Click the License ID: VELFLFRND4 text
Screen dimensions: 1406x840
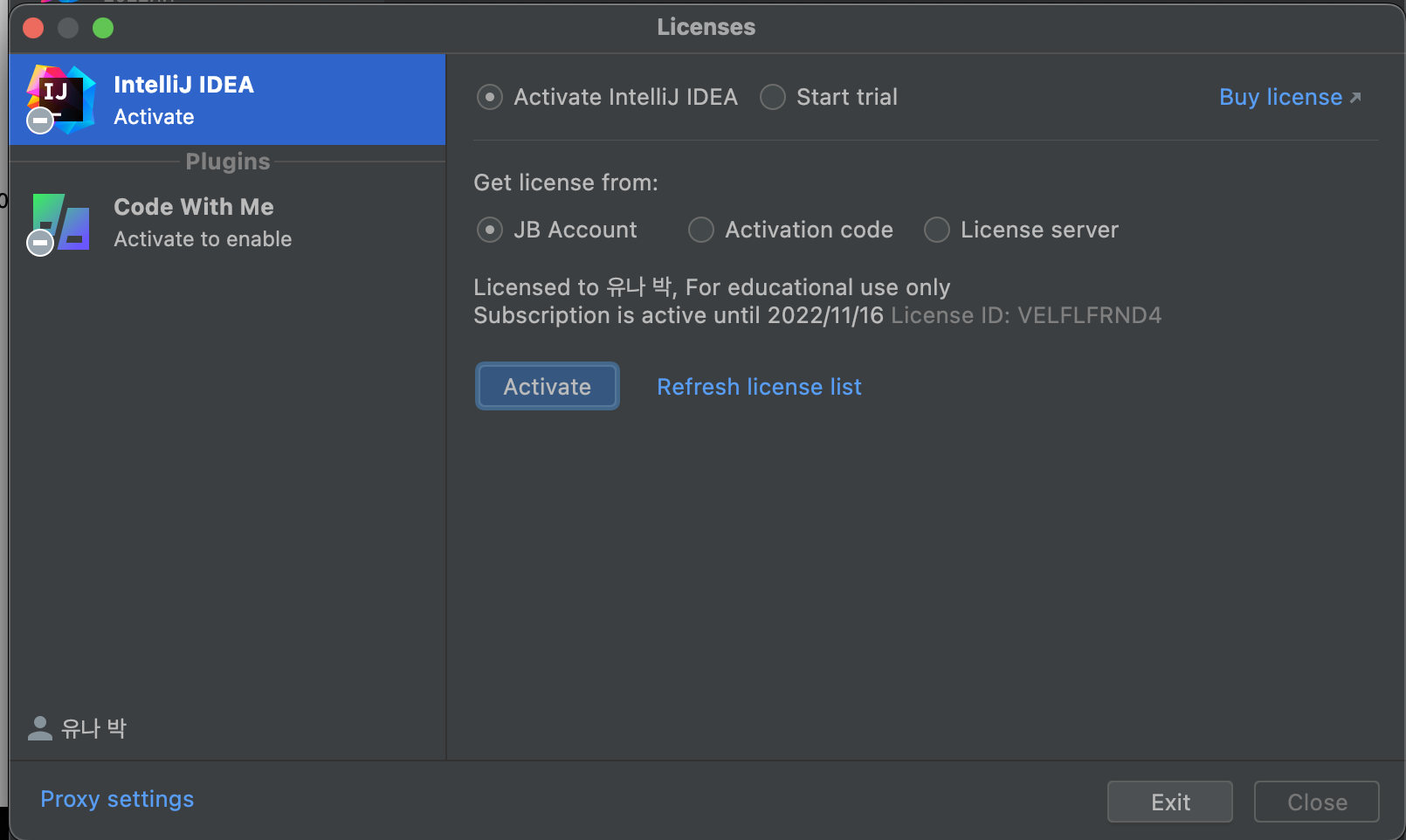pyautogui.click(x=1026, y=315)
